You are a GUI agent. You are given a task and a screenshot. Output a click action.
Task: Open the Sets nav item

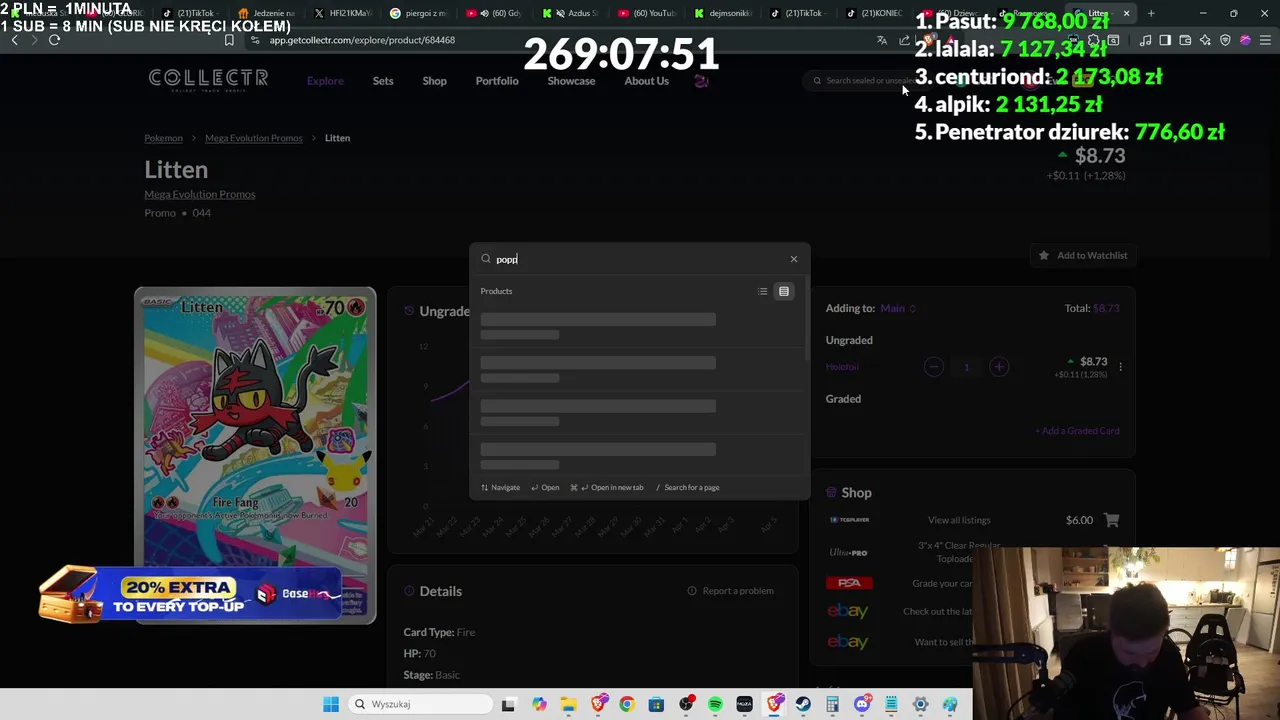pyautogui.click(x=383, y=81)
